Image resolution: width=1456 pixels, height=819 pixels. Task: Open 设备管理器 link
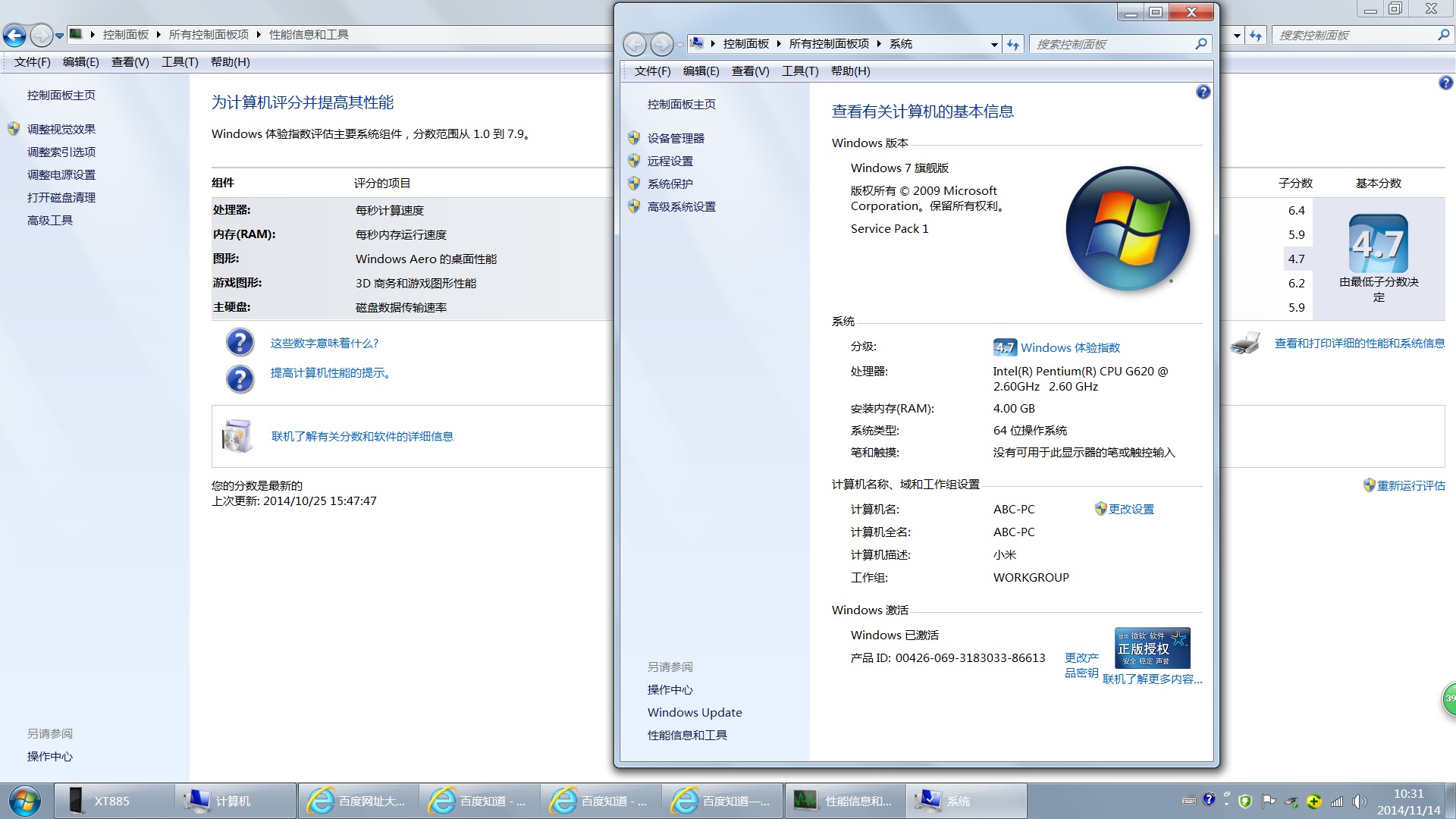pos(676,138)
